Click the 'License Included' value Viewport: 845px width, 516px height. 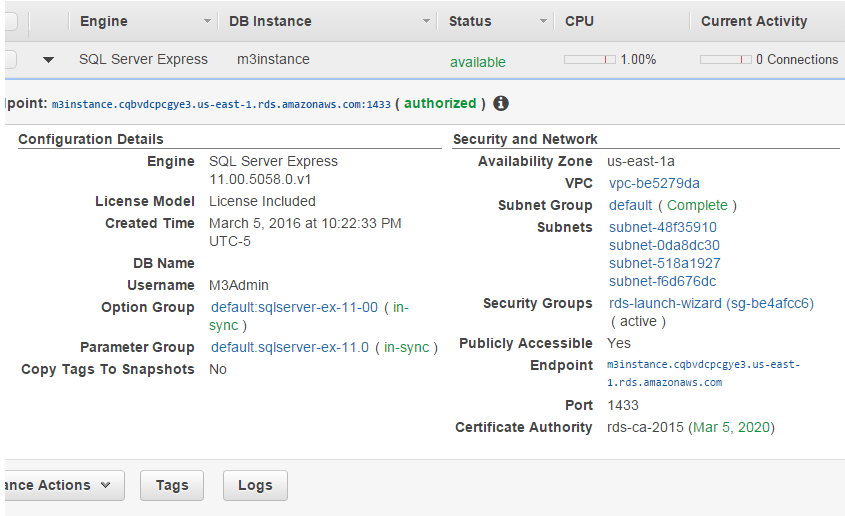(x=262, y=201)
